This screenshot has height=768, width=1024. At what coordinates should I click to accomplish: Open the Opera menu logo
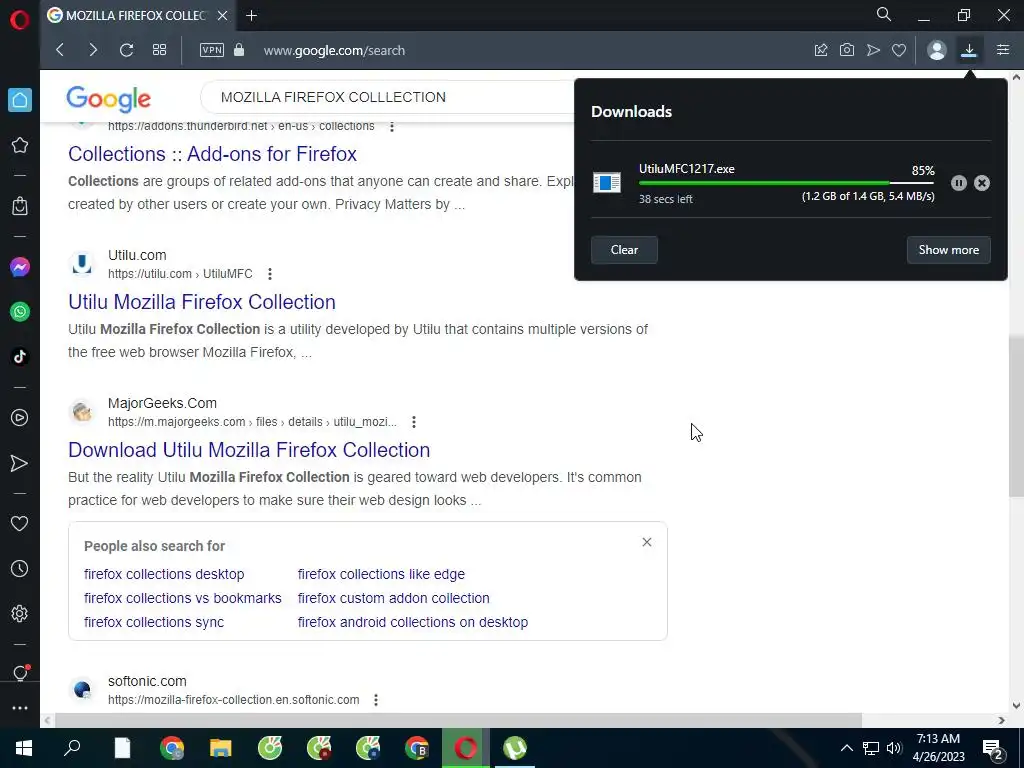point(20,20)
